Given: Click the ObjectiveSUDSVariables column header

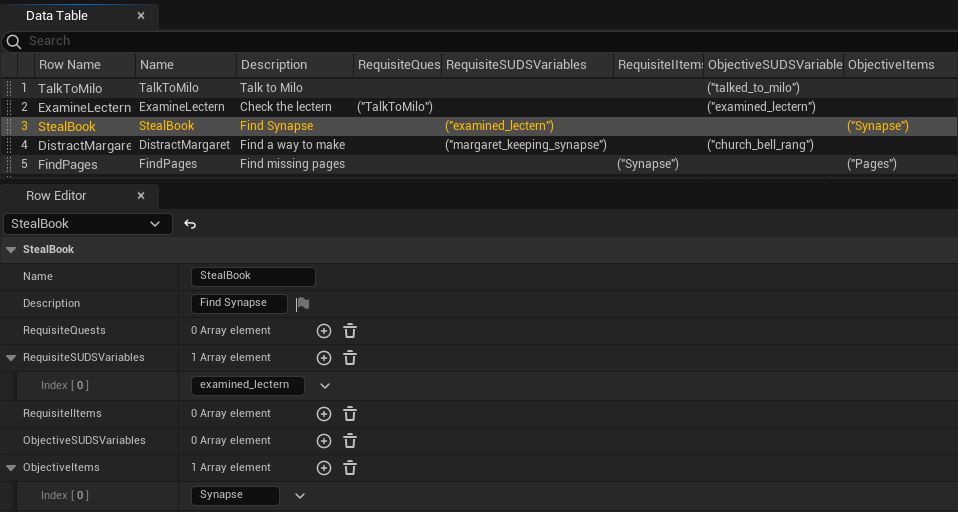Looking at the screenshot, I should (774, 65).
